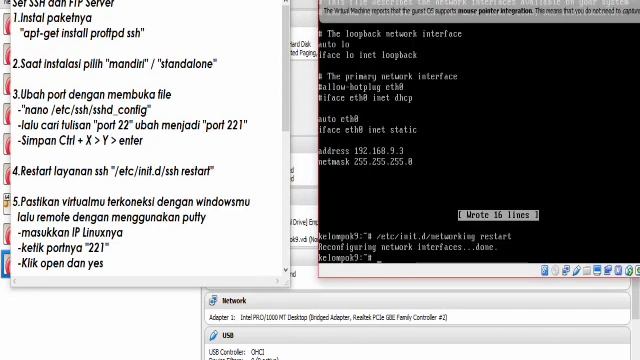Click the "#allow-hotplug eth0" terminal line
This screenshot has height=360, width=640.
point(361,87)
